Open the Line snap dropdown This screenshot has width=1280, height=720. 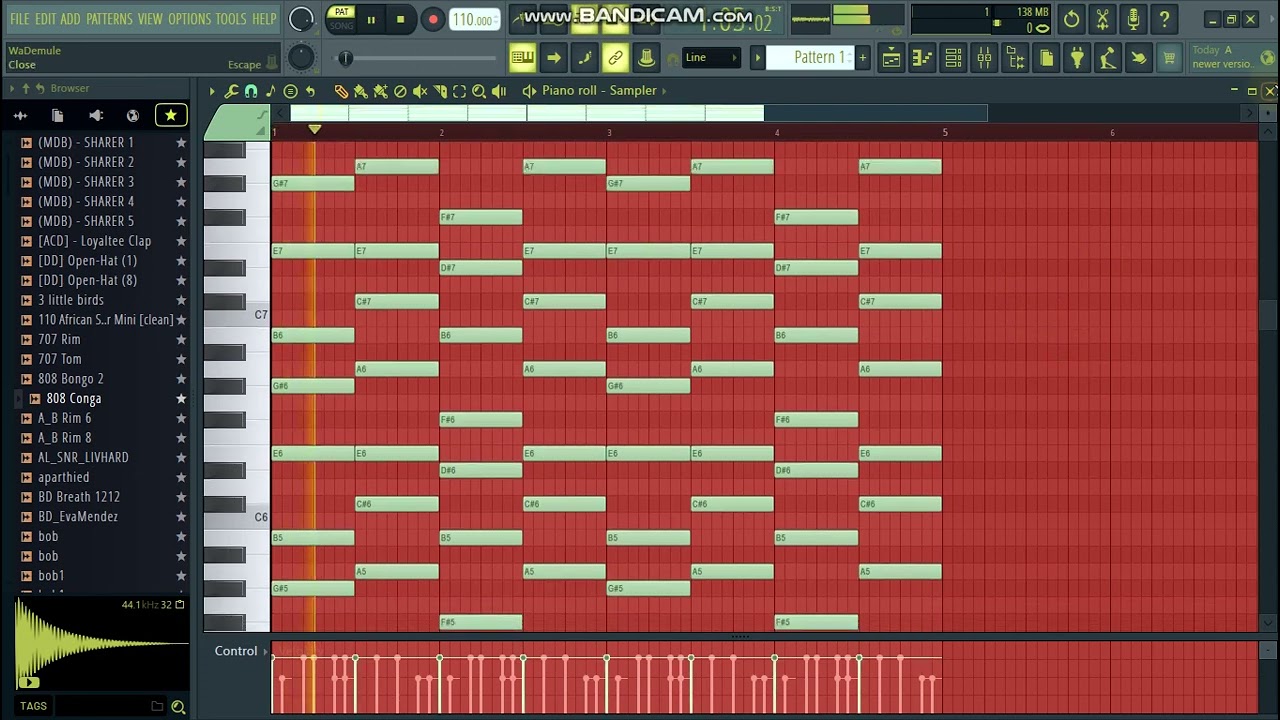click(x=712, y=58)
